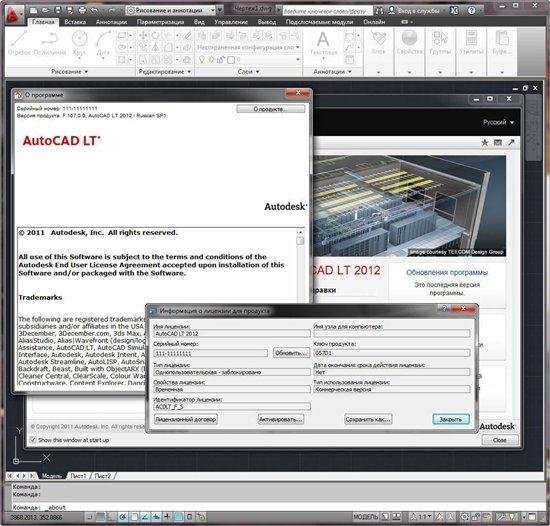Viewport: 550px width, 526px height.
Task: Click the layer color swatch square
Action: (x=231, y=60)
